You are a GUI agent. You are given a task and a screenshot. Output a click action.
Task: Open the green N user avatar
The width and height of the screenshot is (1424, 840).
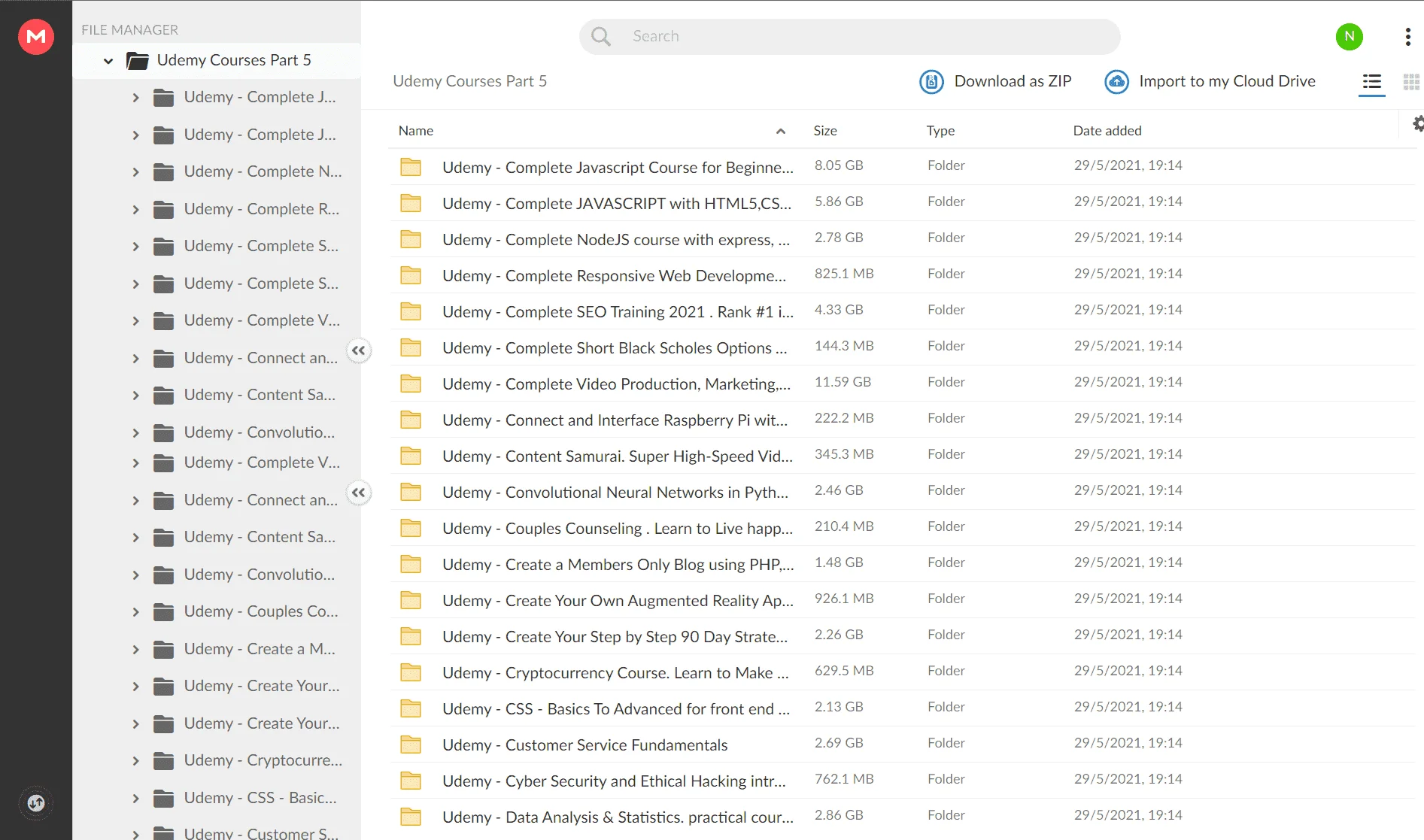tap(1350, 36)
